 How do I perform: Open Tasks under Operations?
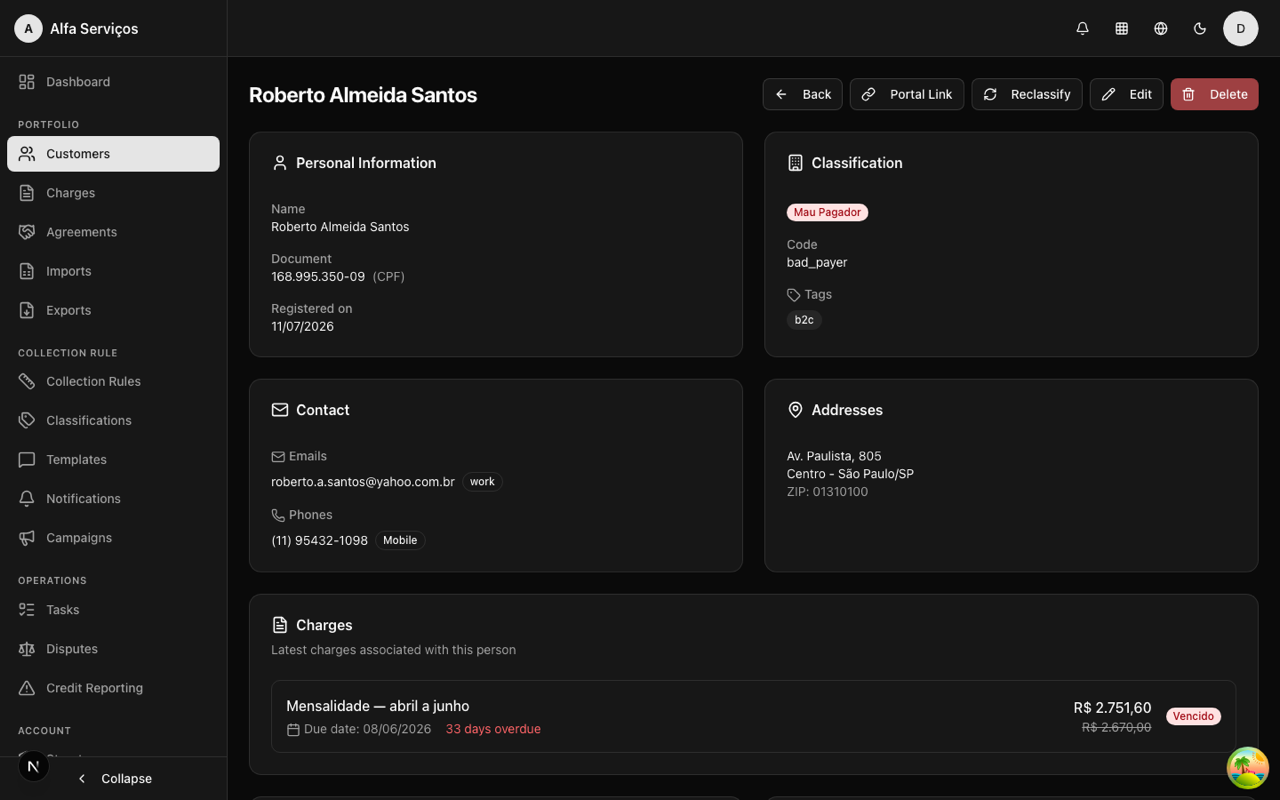click(113, 609)
